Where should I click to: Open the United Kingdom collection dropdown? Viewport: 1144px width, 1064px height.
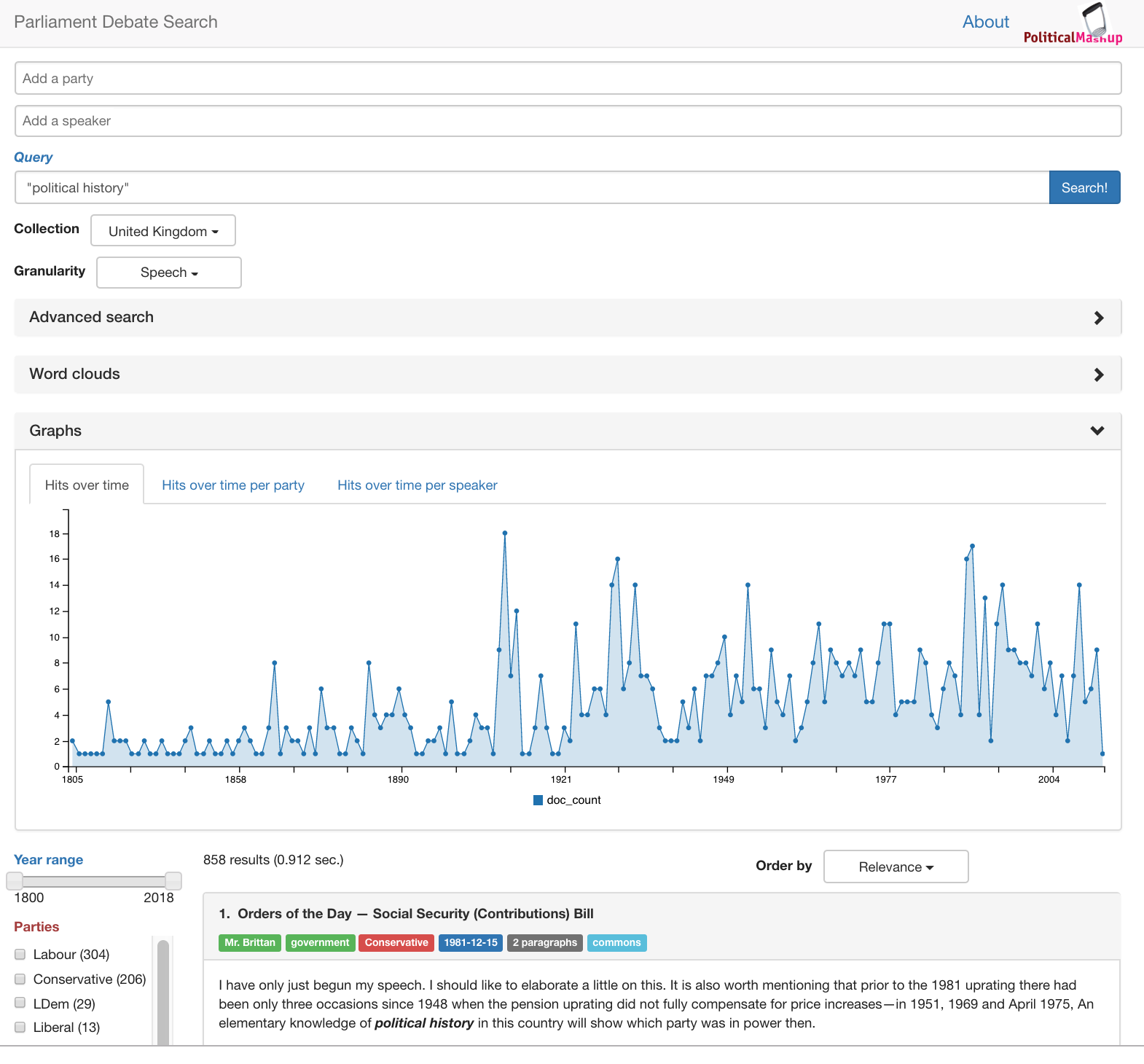click(x=163, y=231)
